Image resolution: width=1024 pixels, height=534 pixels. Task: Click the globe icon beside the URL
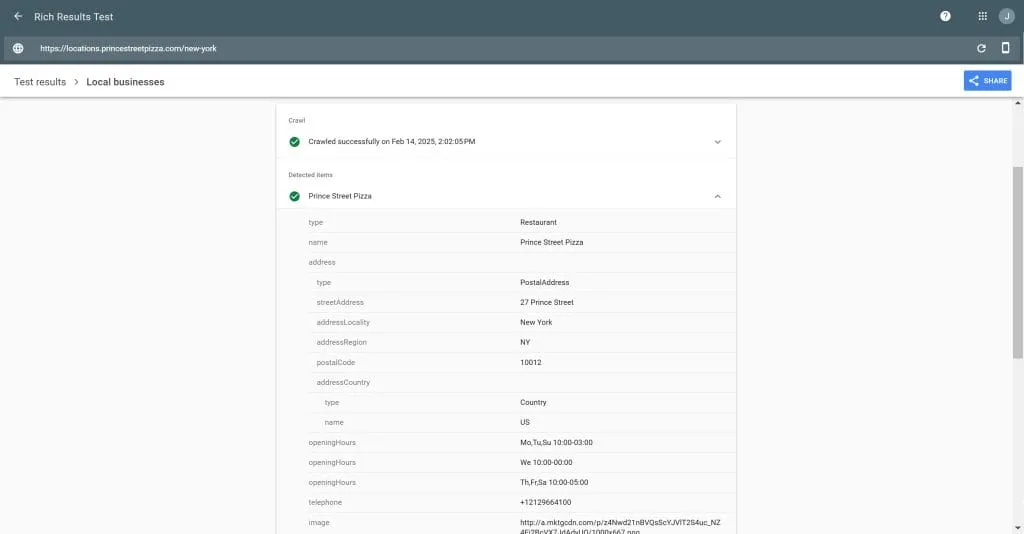[x=18, y=48]
